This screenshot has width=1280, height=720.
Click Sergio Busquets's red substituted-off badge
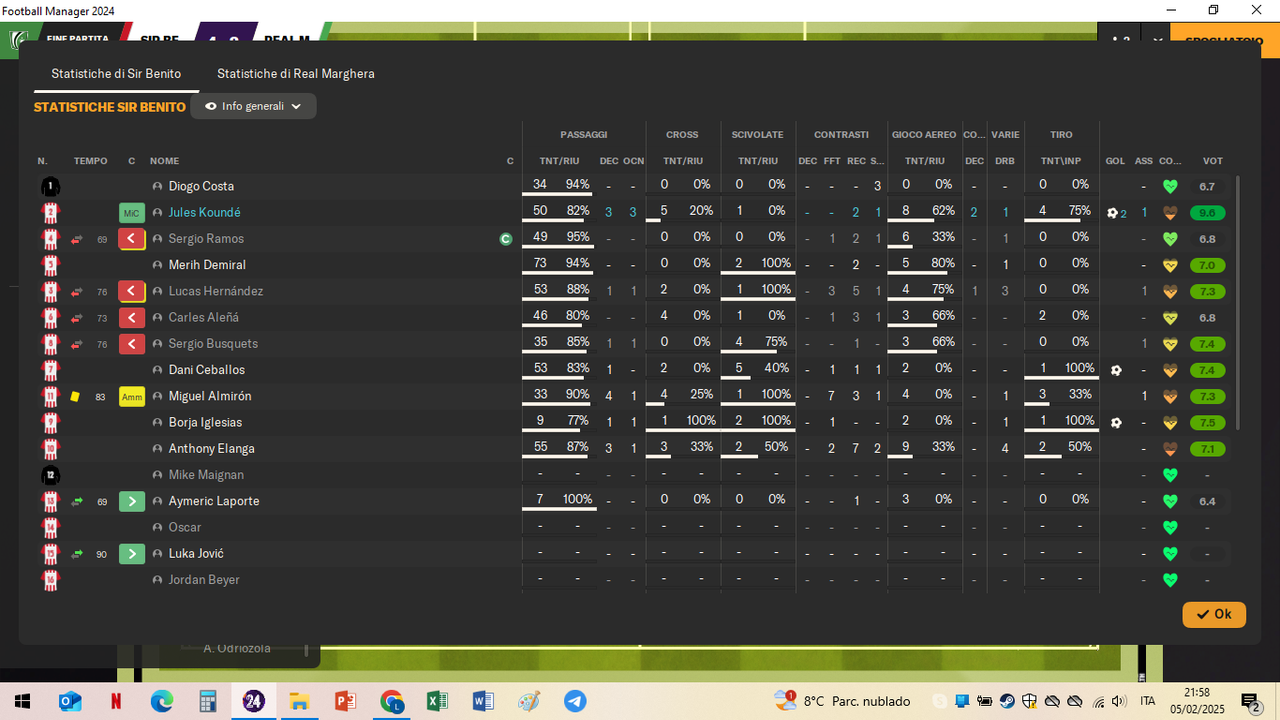(132, 344)
